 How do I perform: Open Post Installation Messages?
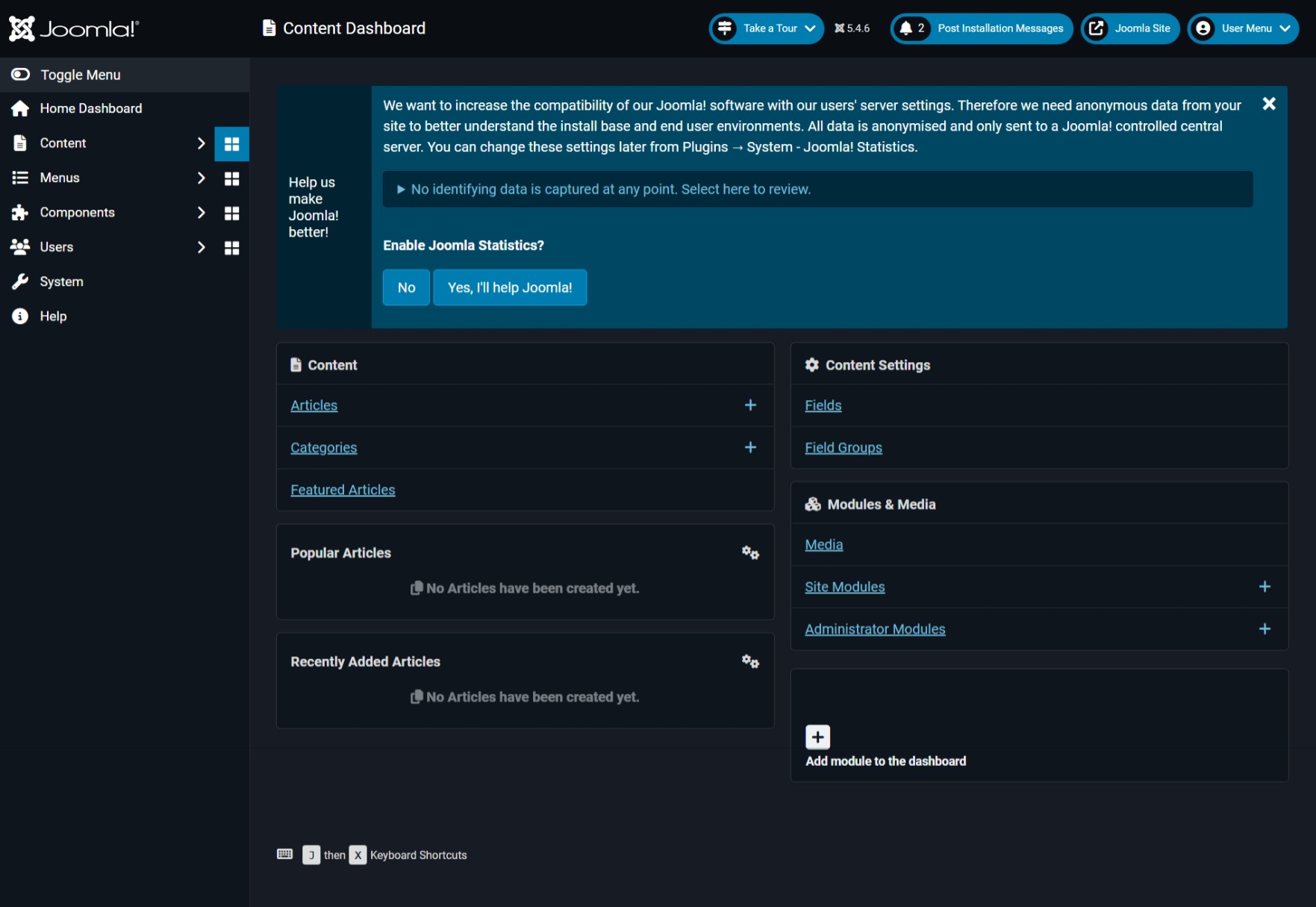click(982, 28)
